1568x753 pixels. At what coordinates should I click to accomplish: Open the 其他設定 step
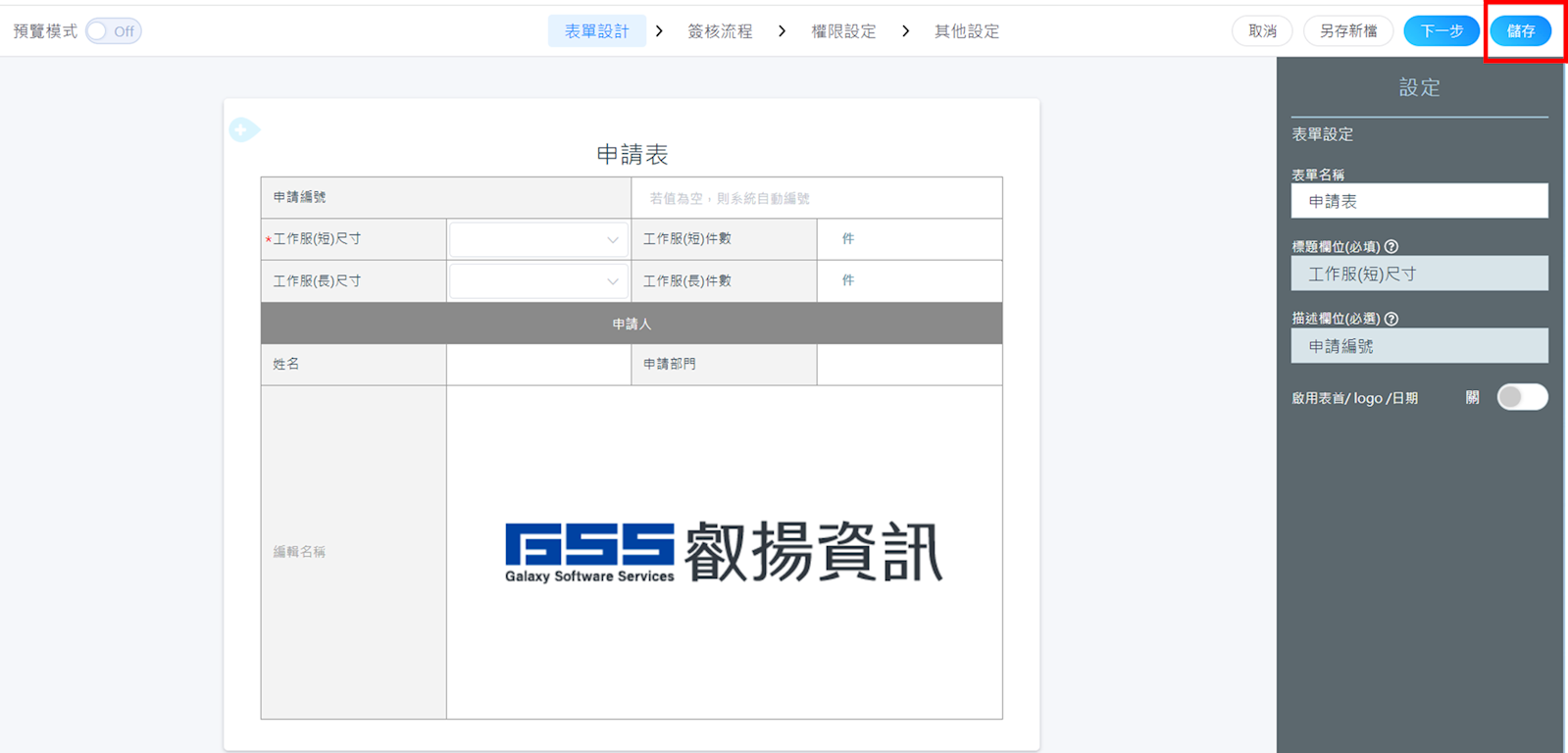pyautogui.click(x=967, y=31)
